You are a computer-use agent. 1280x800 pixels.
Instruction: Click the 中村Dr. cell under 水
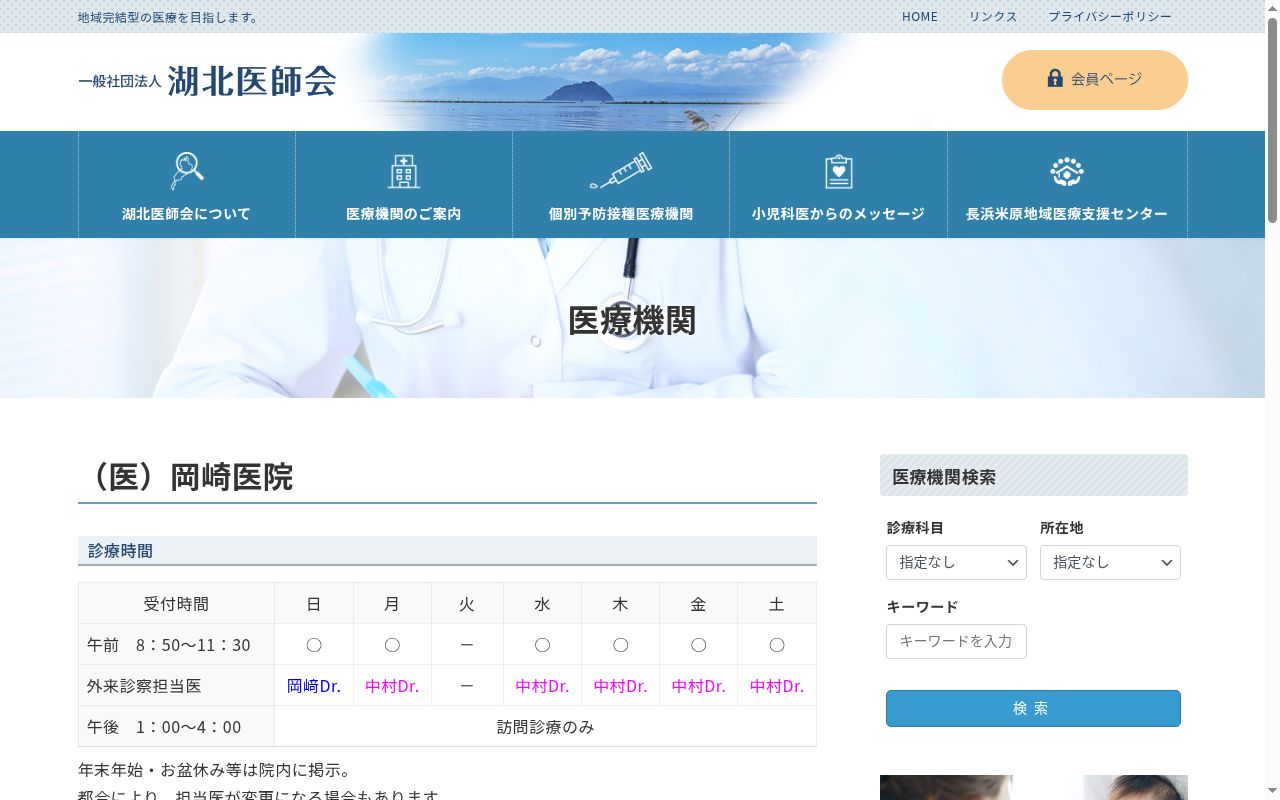tap(542, 686)
